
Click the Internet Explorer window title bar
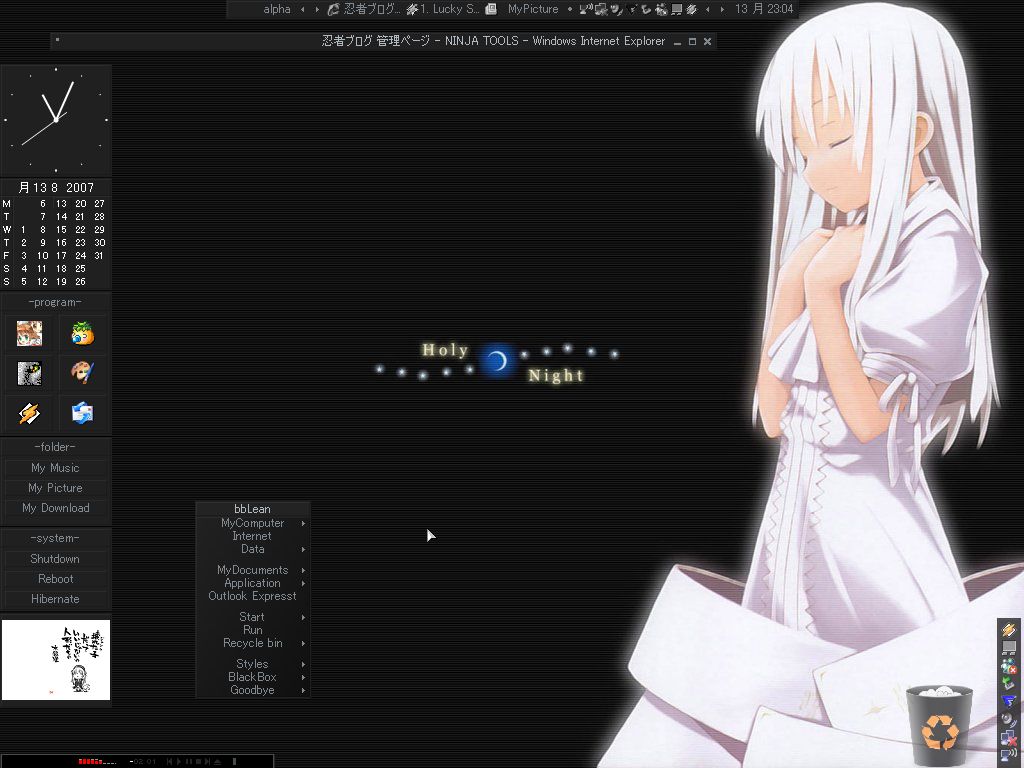pos(385,41)
